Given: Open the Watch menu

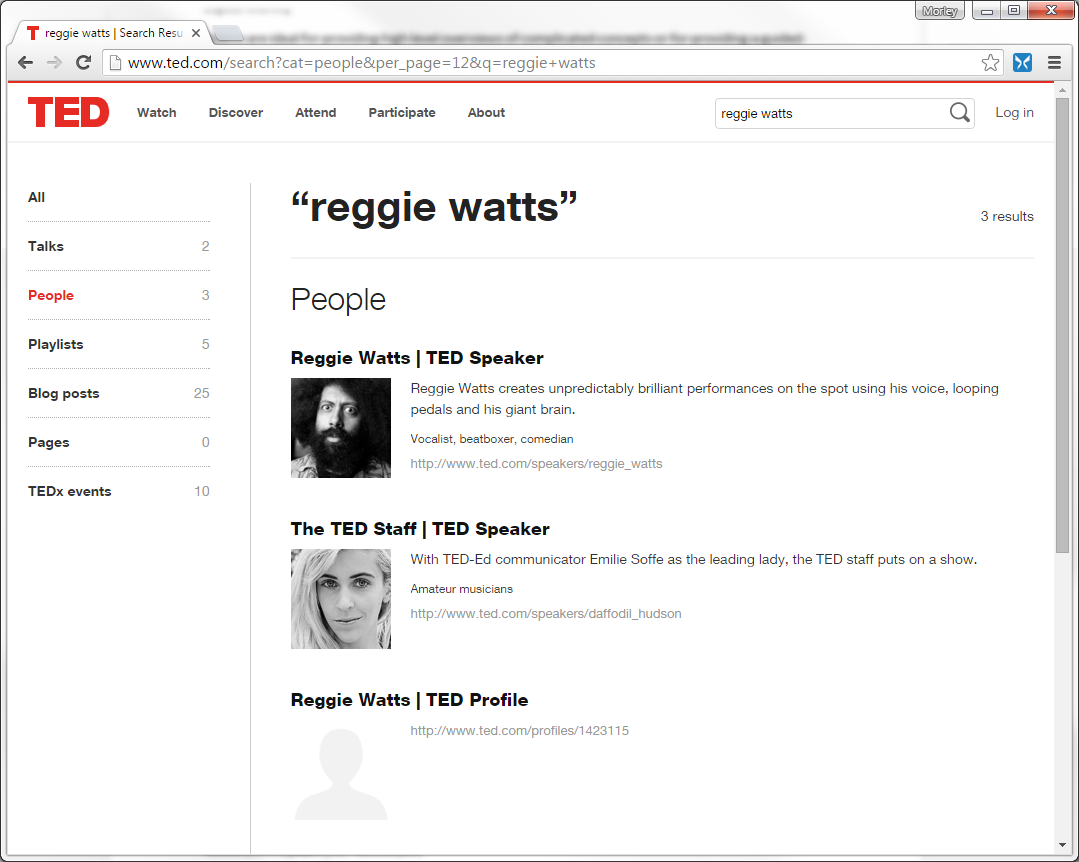Looking at the screenshot, I should pos(156,113).
